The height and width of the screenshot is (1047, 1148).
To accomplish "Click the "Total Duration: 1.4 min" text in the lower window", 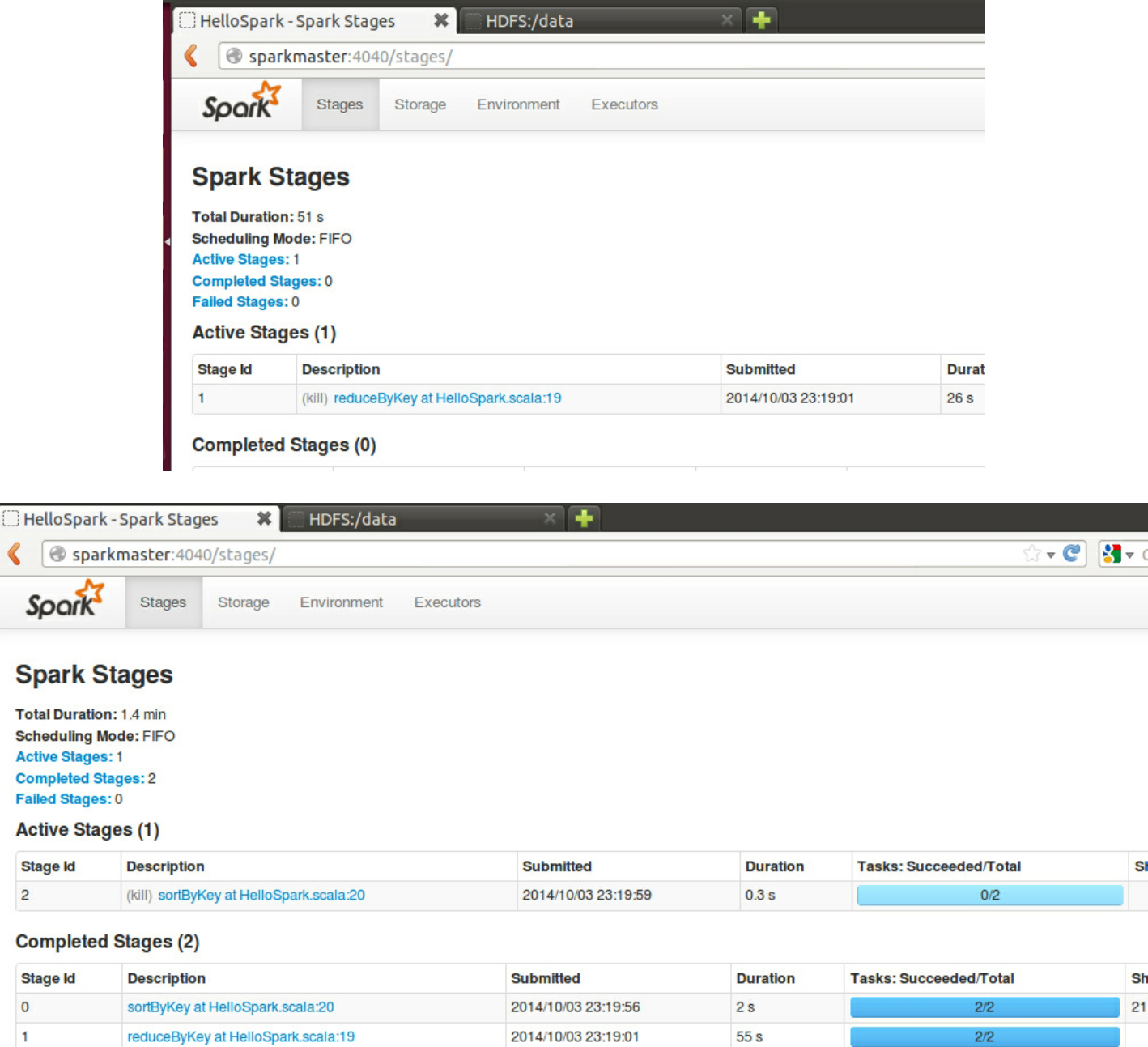I will (91, 714).
